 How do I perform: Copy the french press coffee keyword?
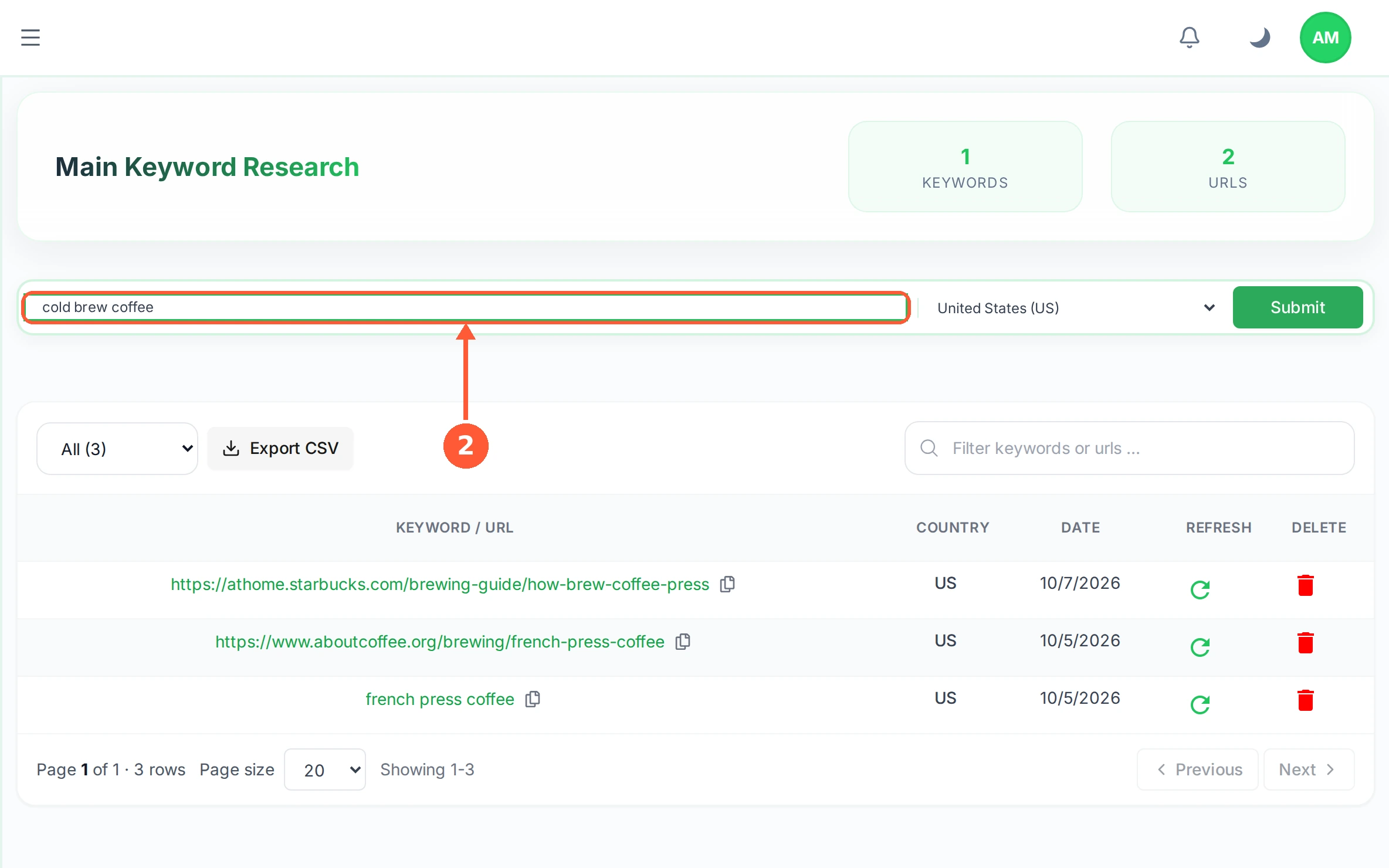tap(533, 699)
